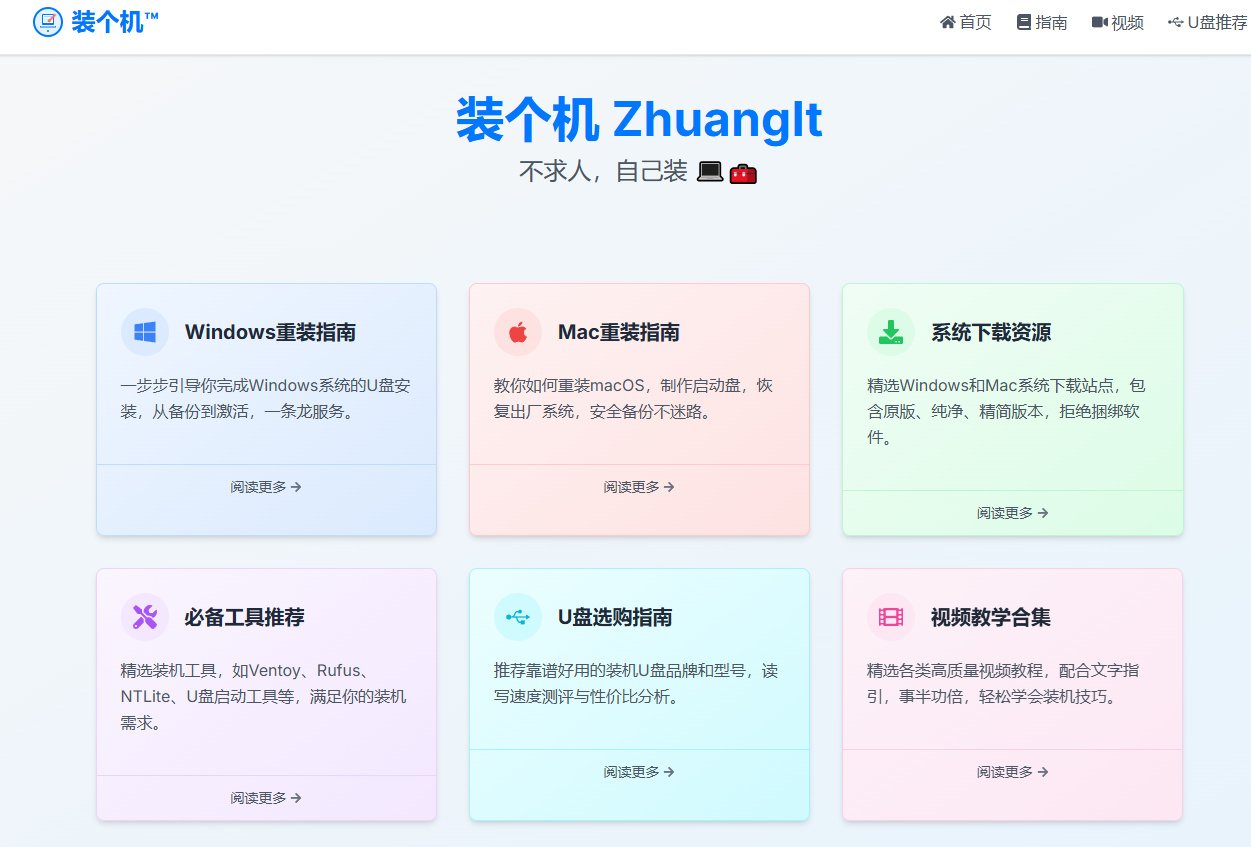Open the Mac重装指南 card title
Screen dimensions: 1251x847
[x=619, y=332]
